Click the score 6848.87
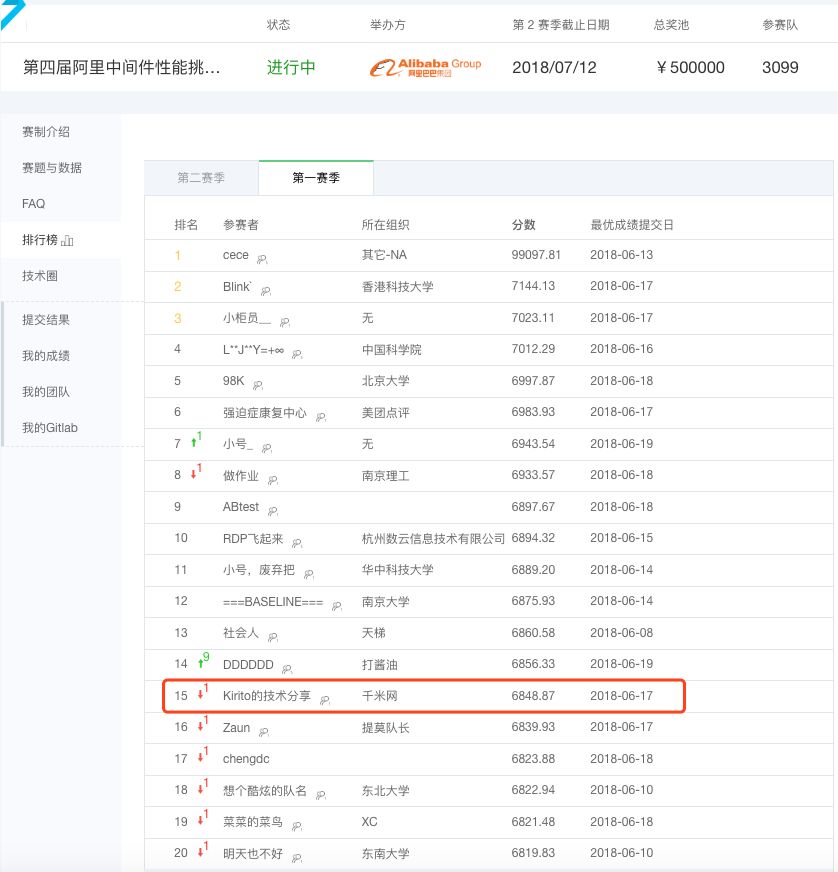 533,696
